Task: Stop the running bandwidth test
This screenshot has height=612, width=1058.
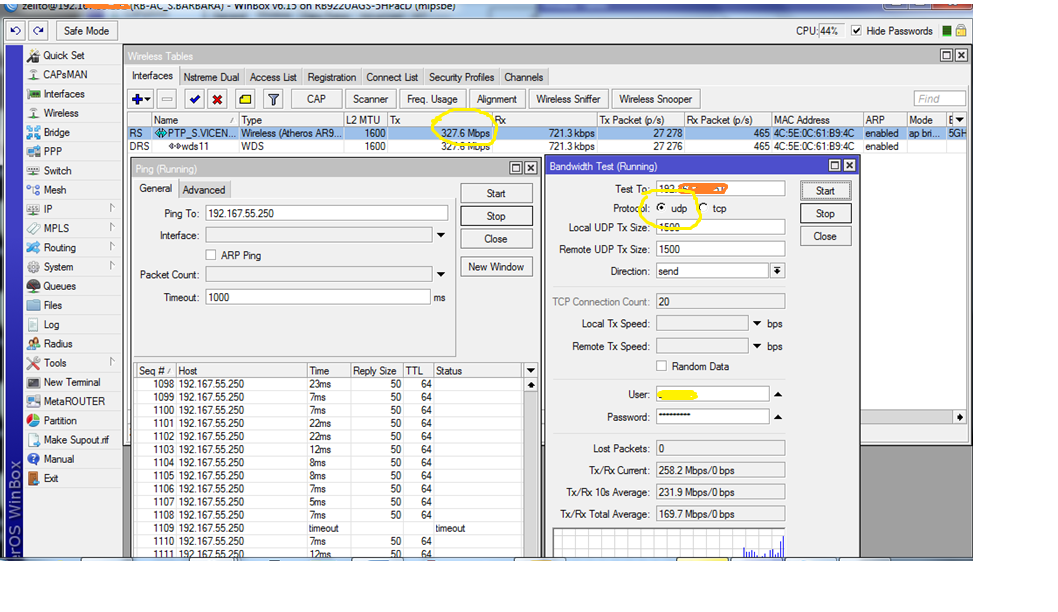Action: tap(824, 213)
